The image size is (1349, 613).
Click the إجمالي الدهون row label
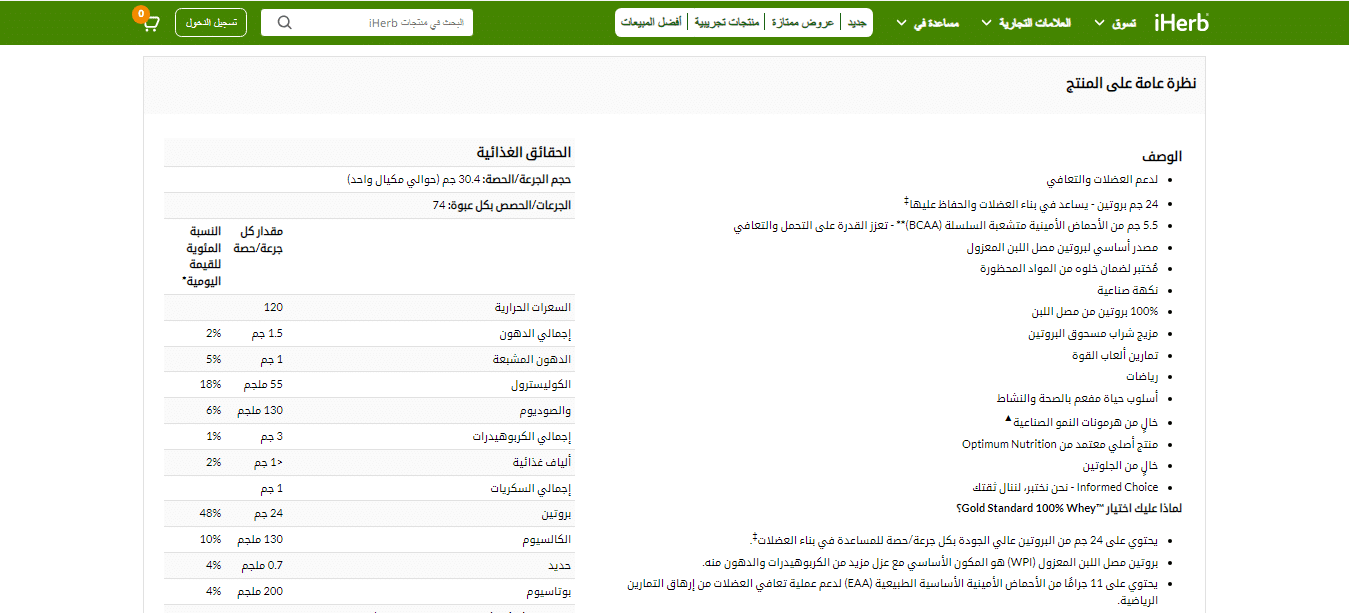535,334
